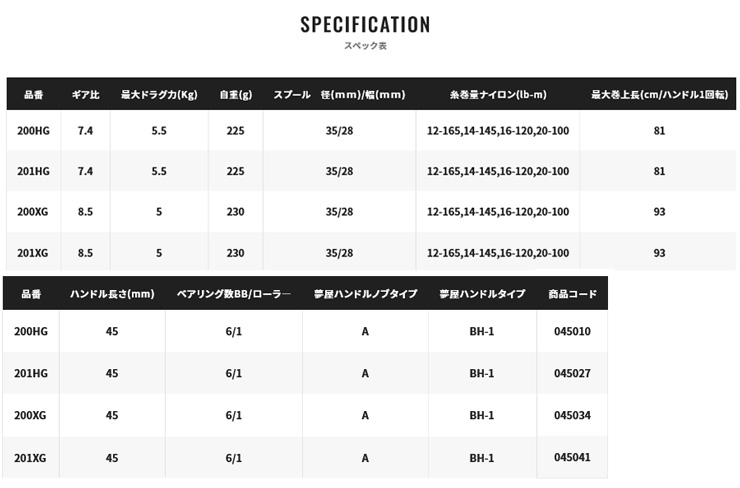Click the スペック表 subtitle text

[x=365, y=46]
